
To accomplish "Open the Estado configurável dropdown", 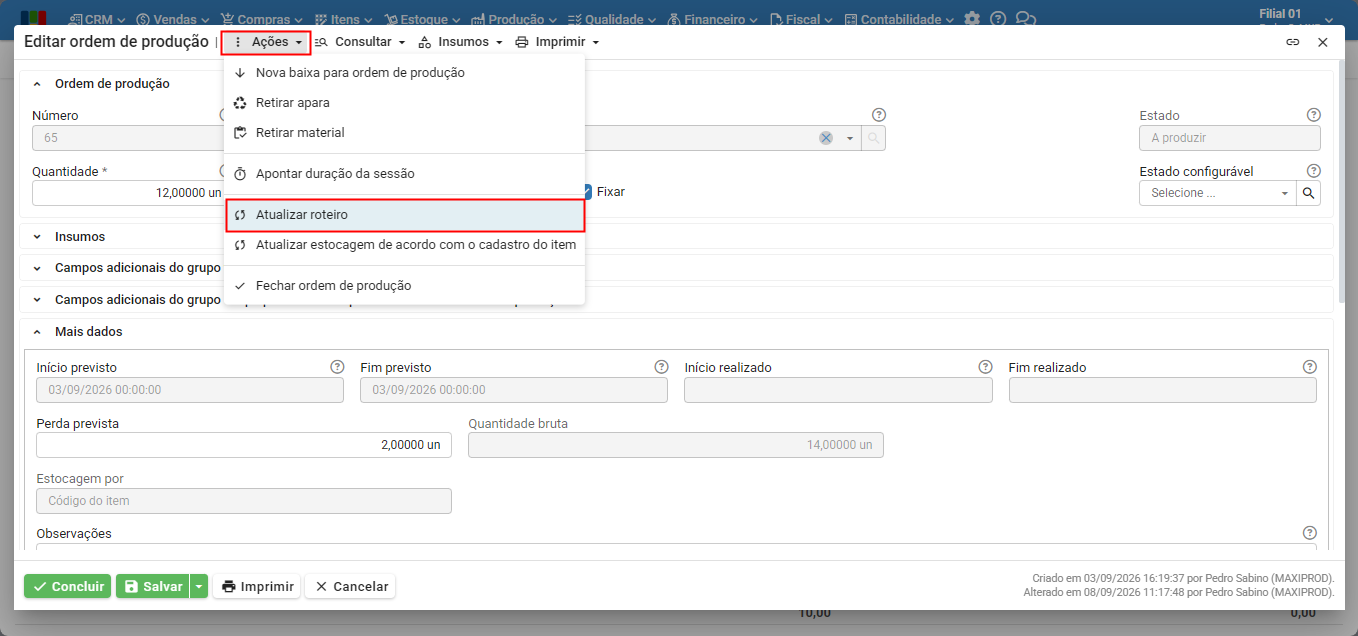I will coord(1218,193).
